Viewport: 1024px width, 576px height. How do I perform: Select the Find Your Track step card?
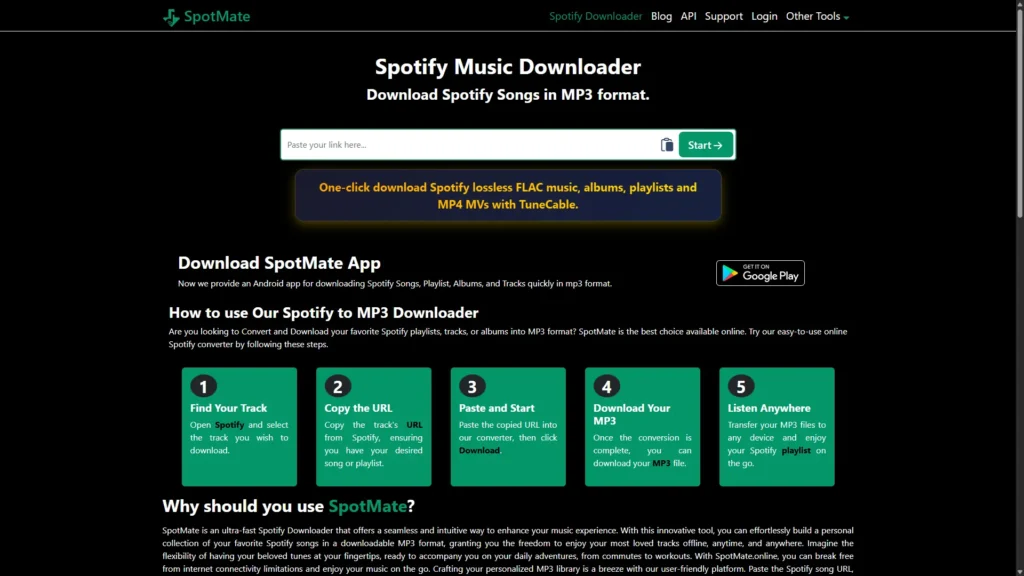pyautogui.click(x=239, y=426)
